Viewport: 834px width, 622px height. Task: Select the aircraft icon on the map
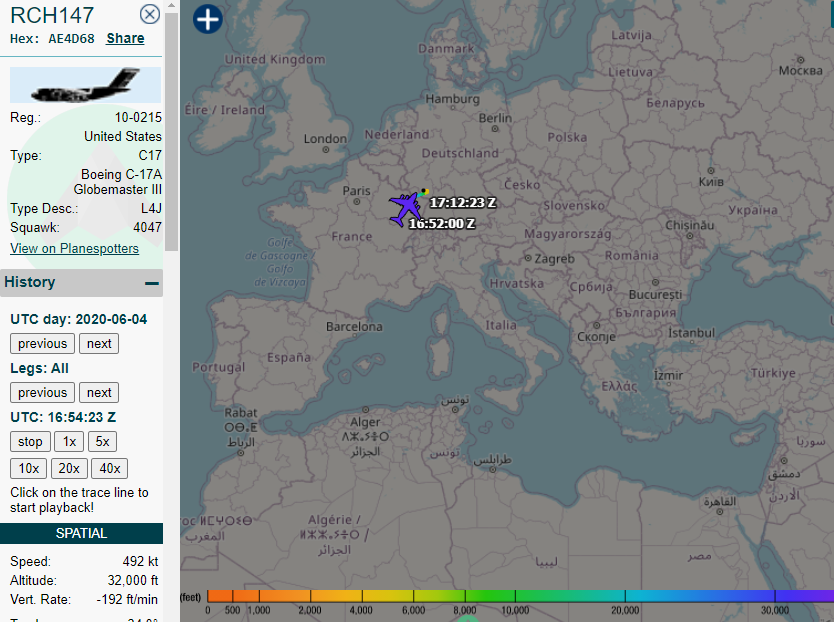[x=405, y=207]
